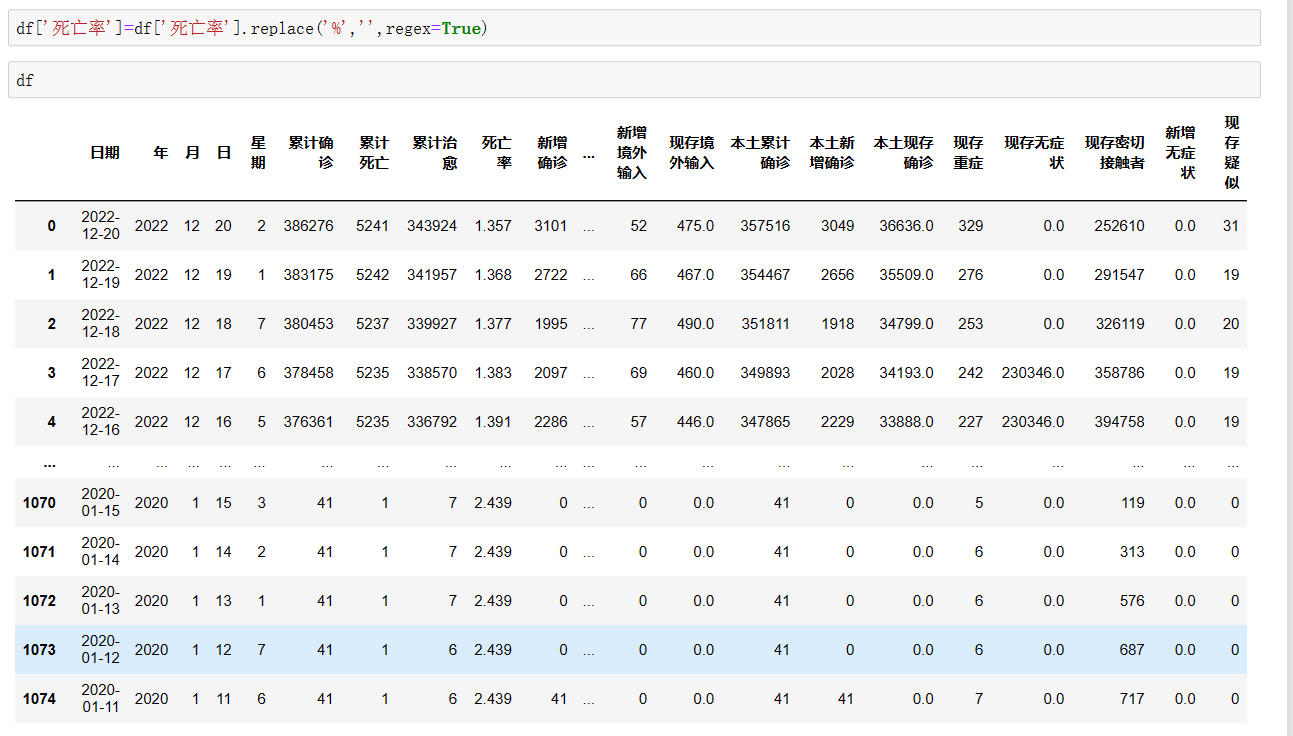Image resolution: width=1293 pixels, height=736 pixels.
Task: Click the 230346.0 value in row 3
Action: point(1033,373)
